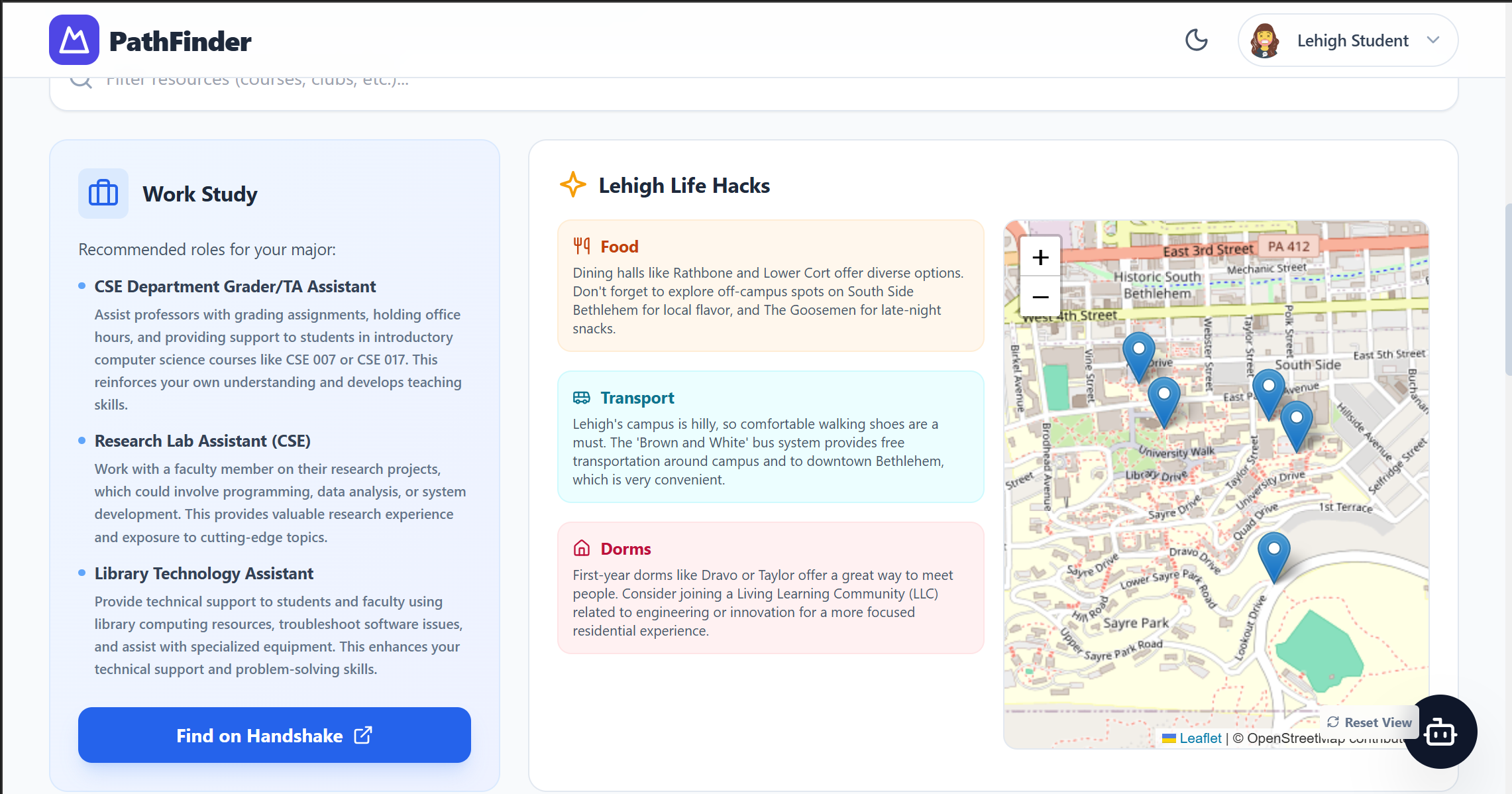The image size is (1512, 794).
Task: Click the PathFinder logo icon
Action: pyautogui.click(x=74, y=40)
